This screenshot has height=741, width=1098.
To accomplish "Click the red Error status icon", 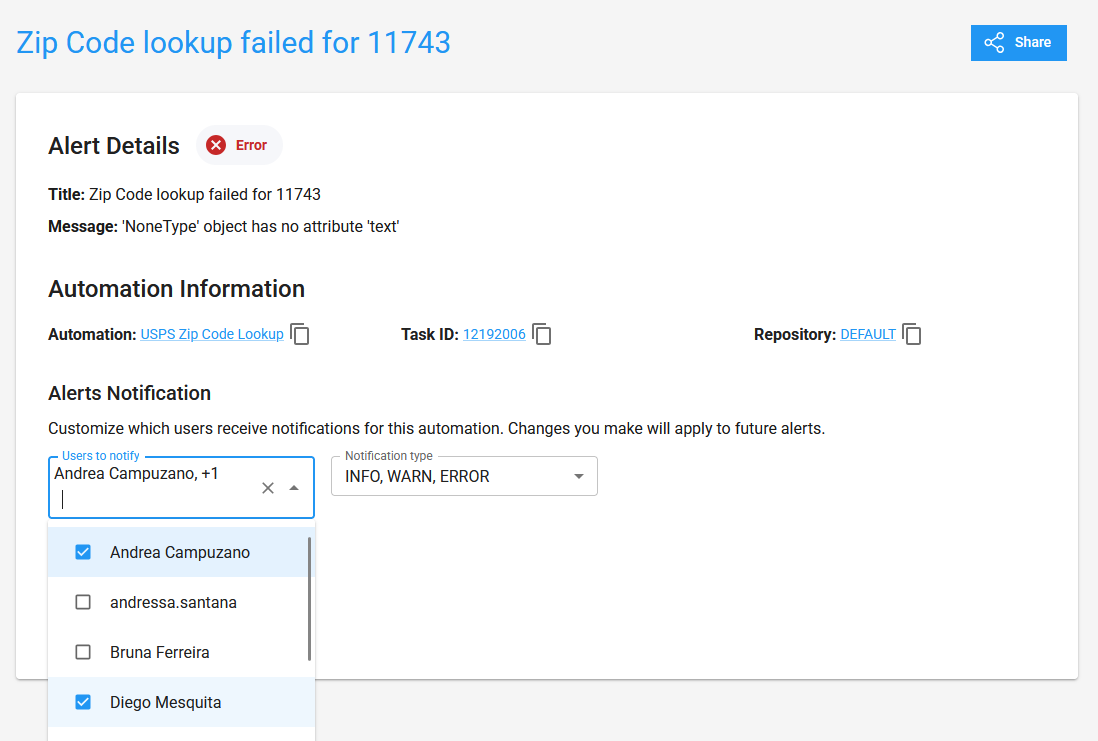I will (216, 146).
